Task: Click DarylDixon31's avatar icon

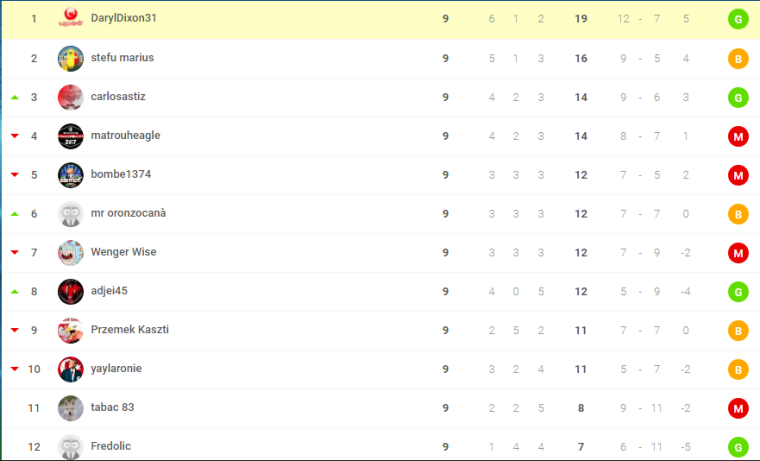Action: click(x=70, y=18)
